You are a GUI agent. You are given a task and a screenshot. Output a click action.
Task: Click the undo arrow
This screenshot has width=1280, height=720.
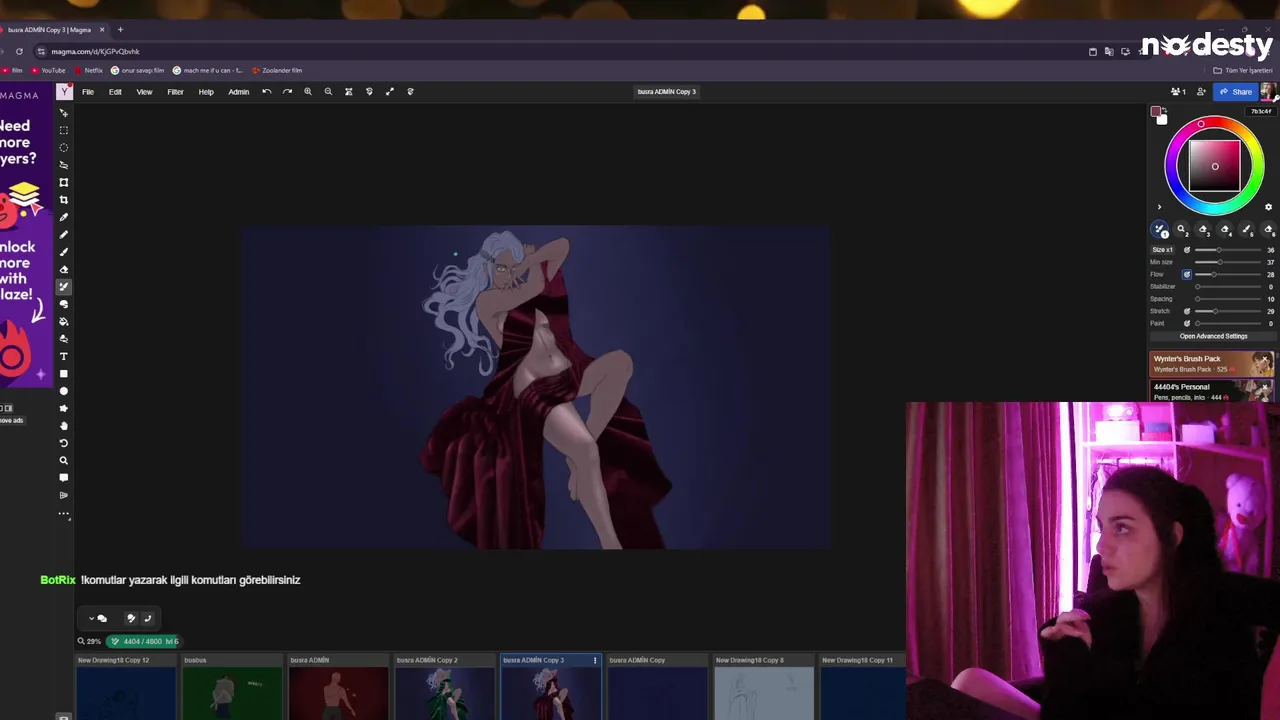pyautogui.click(x=267, y=92)
